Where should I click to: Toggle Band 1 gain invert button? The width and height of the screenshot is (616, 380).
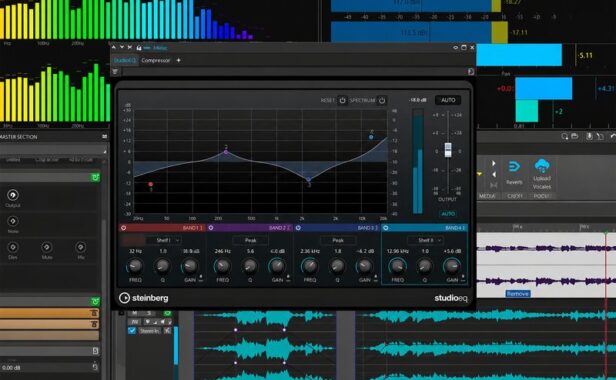(x=201, y=279)
